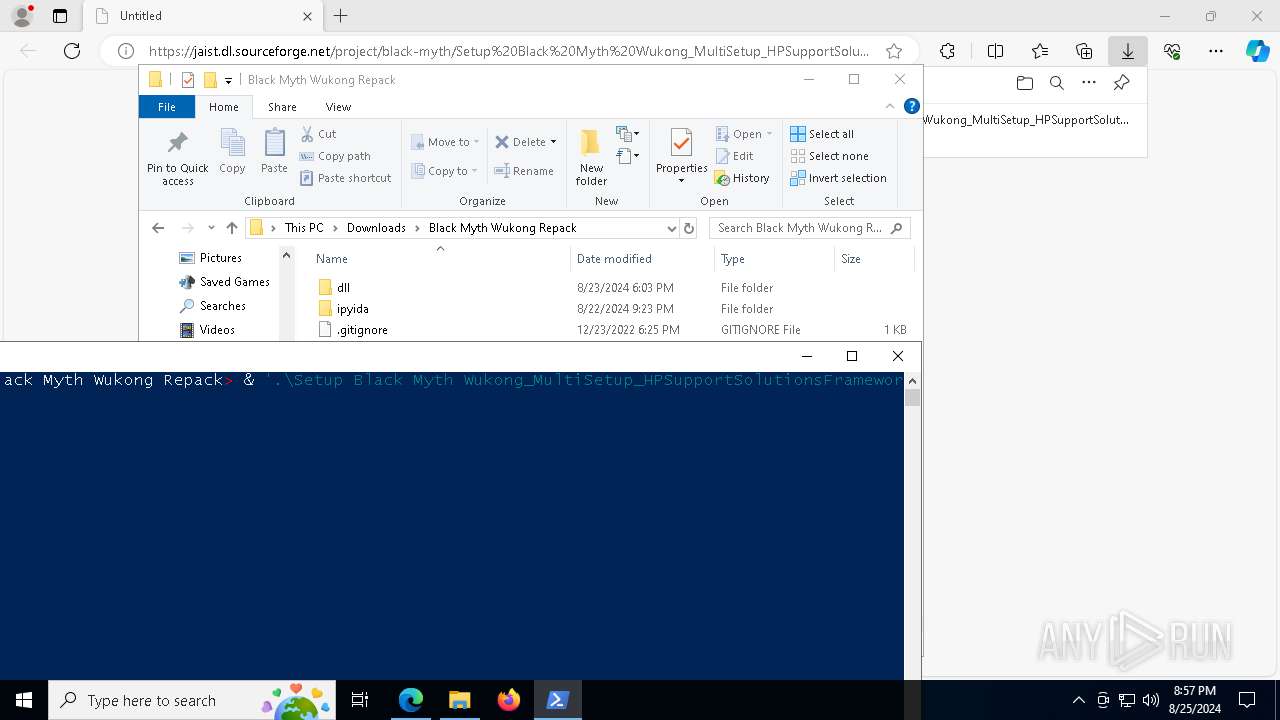1280x720 pixels.
Task: Click Edit in the Open group
Action: [x=734, y=156]
